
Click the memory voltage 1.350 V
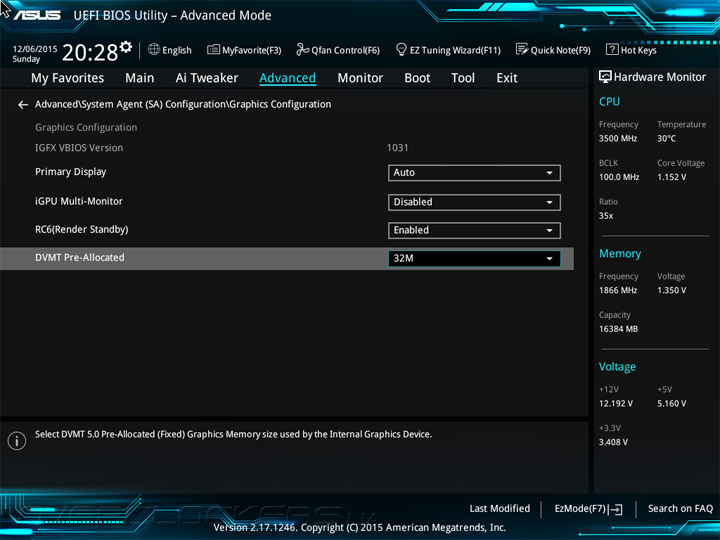point(672,291)
